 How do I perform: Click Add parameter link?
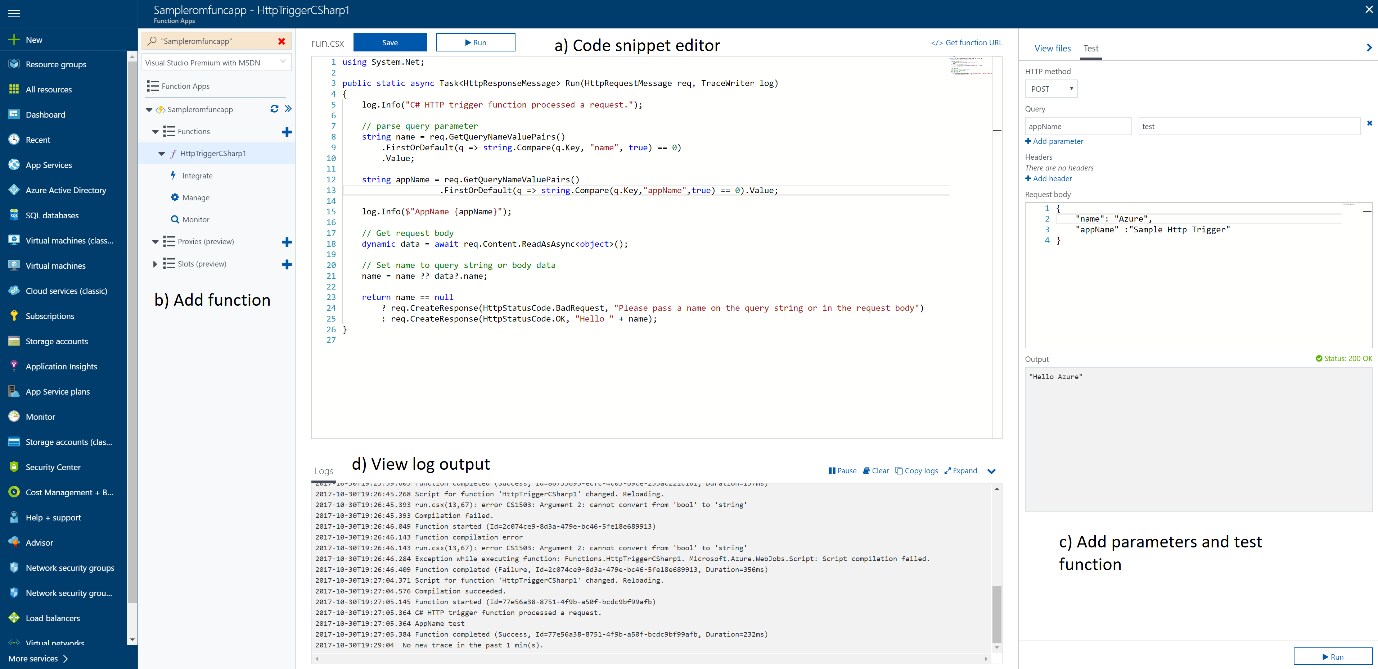1054,142
